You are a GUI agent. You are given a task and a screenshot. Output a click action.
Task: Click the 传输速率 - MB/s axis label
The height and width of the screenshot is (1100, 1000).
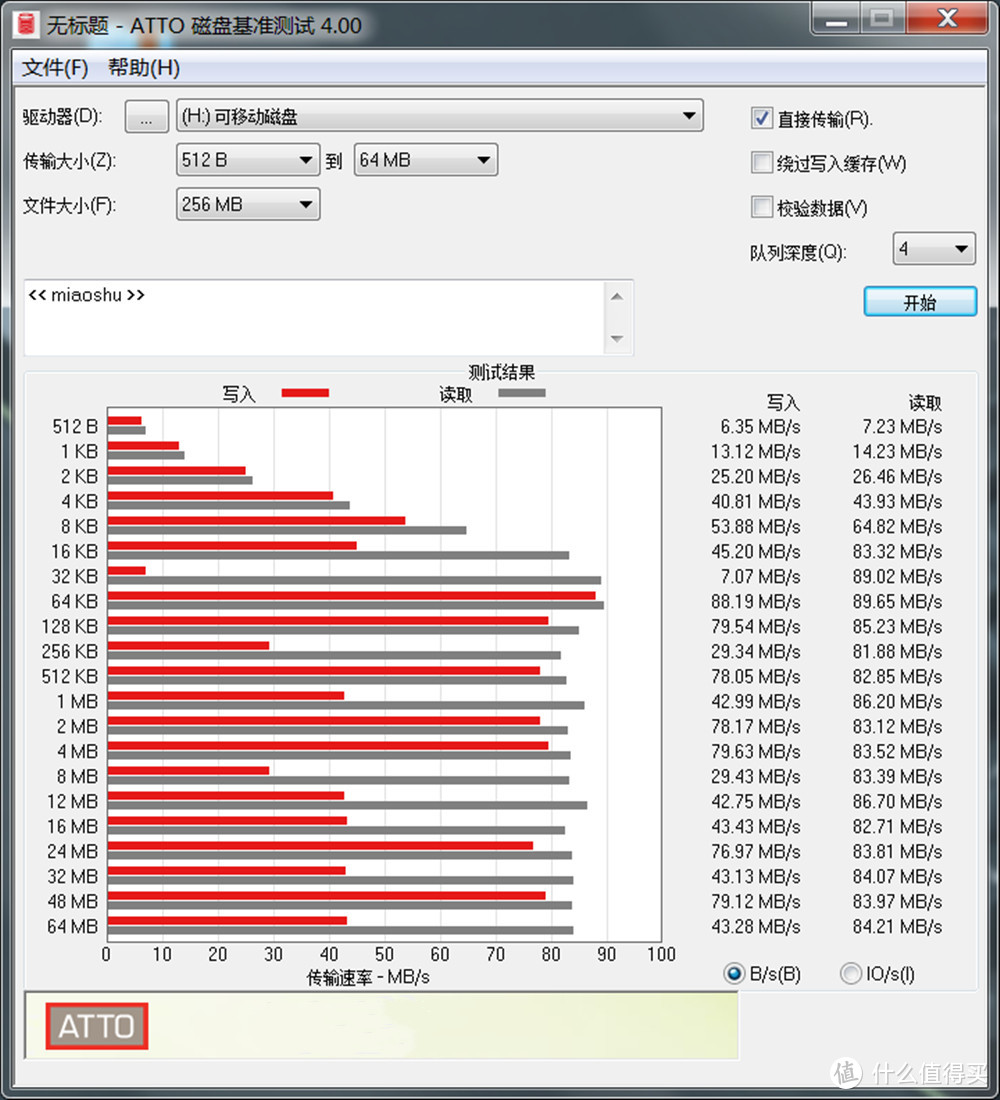(368, 977)
